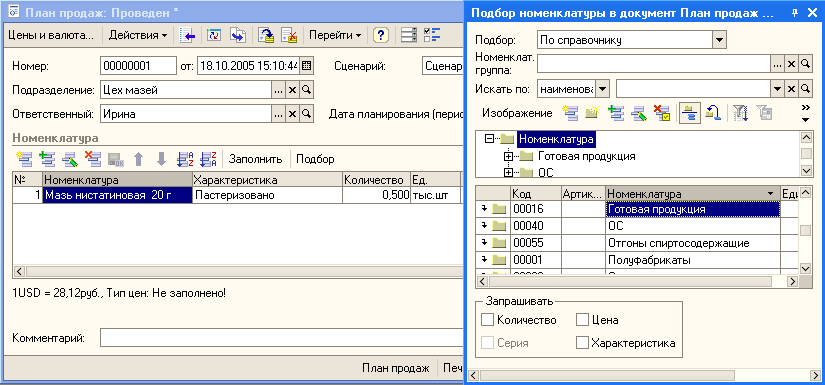The width and height of the screenshot is (825, 385).
Task: Click the Номер input field
Action: click(138, 66)
